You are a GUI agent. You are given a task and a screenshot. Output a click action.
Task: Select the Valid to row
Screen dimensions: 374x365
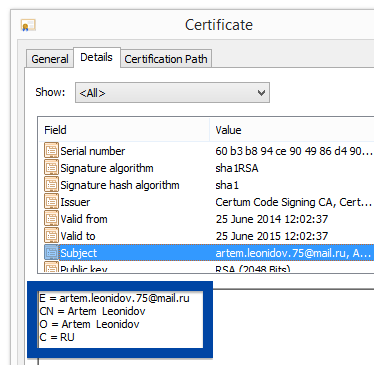206,236
